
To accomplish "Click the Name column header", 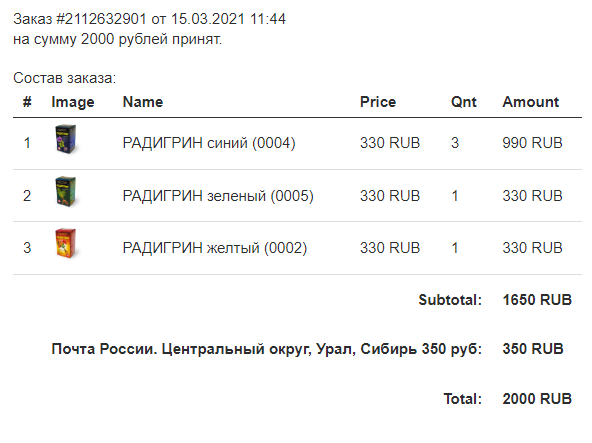I will coord(143,102).
